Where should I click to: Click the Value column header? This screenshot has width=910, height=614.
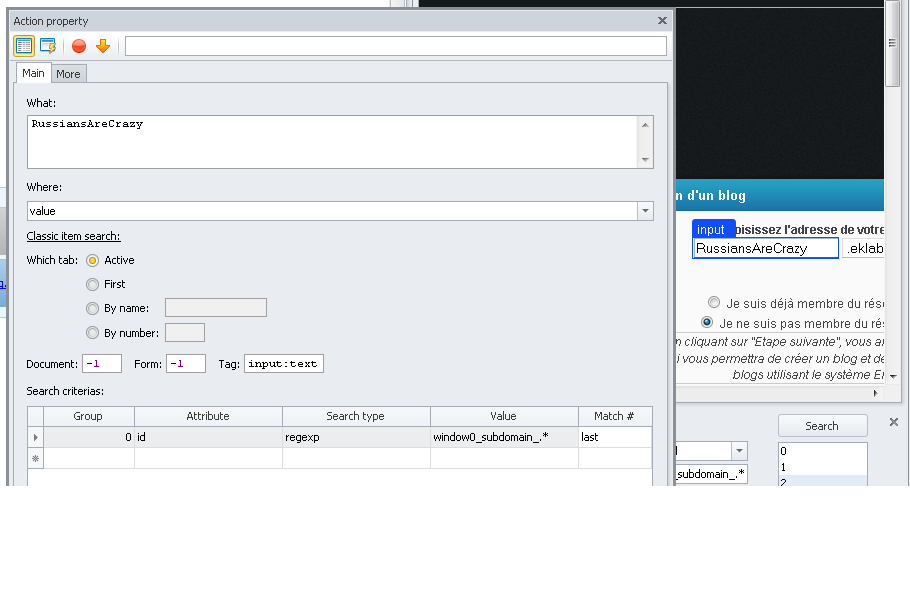(x=504, y=416)
